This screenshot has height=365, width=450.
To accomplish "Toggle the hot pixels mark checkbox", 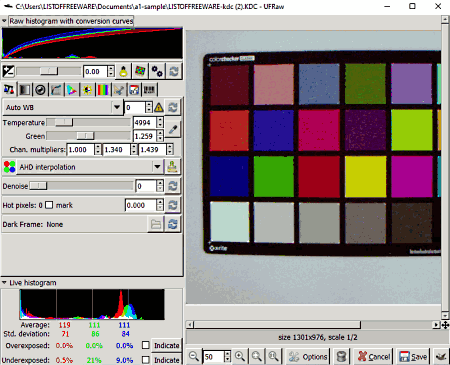I will 49,205.
